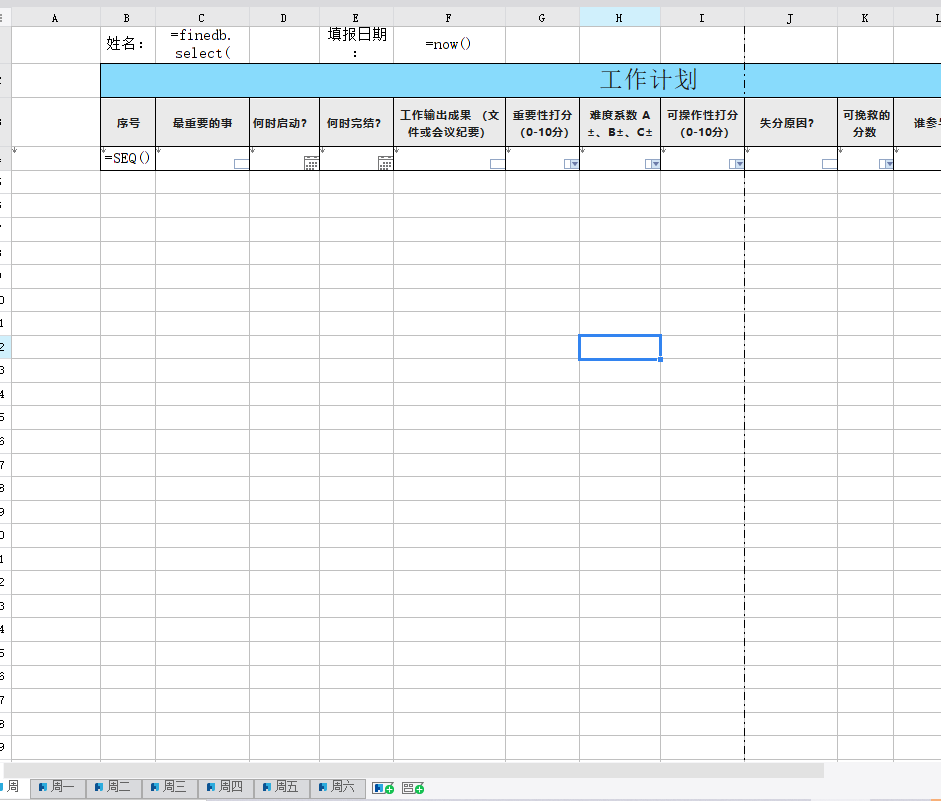The width and height of the screenshot is (941, 801).
Task: Select column F header
Action: click(449, 18)
